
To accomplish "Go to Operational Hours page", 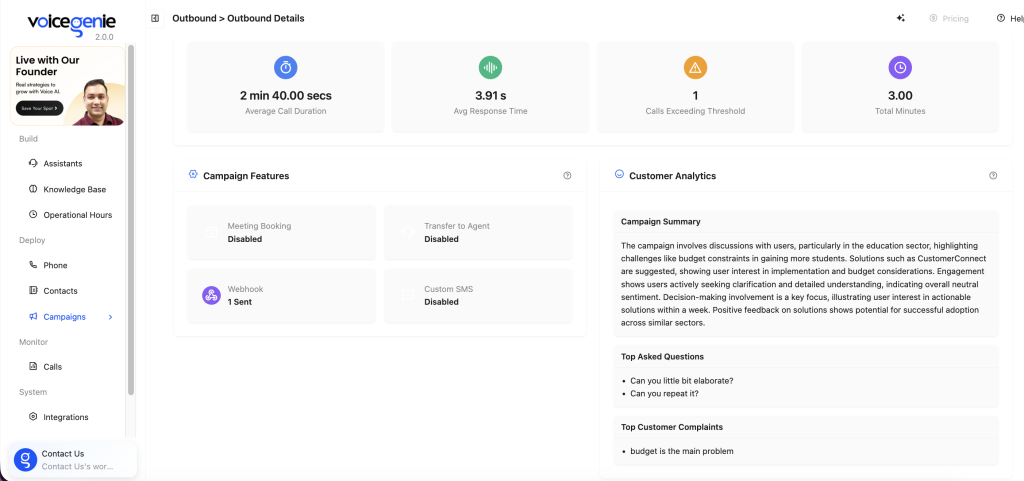I will click(77, 215).
